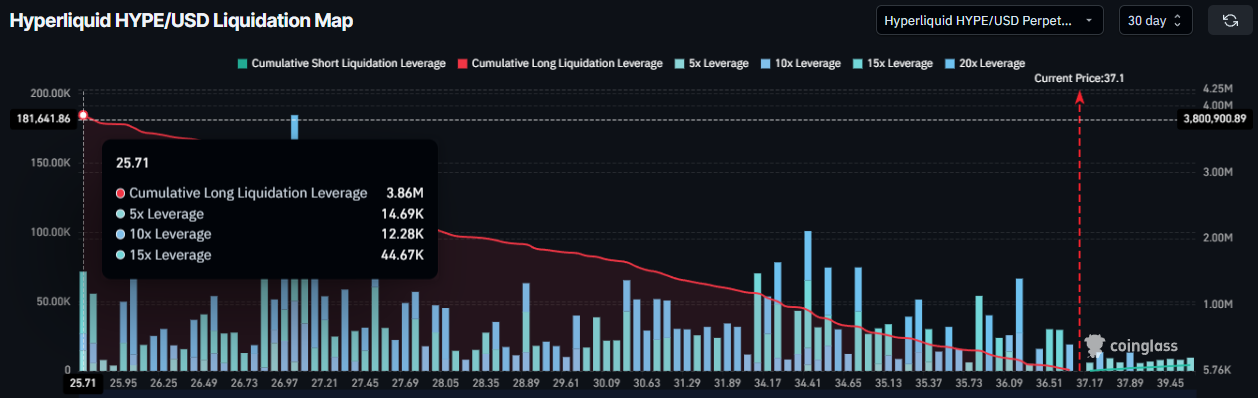Click the 3,800,900.89 right axis value tag
The width and height of the screenshot is (1258, 398).
[x=1216, y=119]
